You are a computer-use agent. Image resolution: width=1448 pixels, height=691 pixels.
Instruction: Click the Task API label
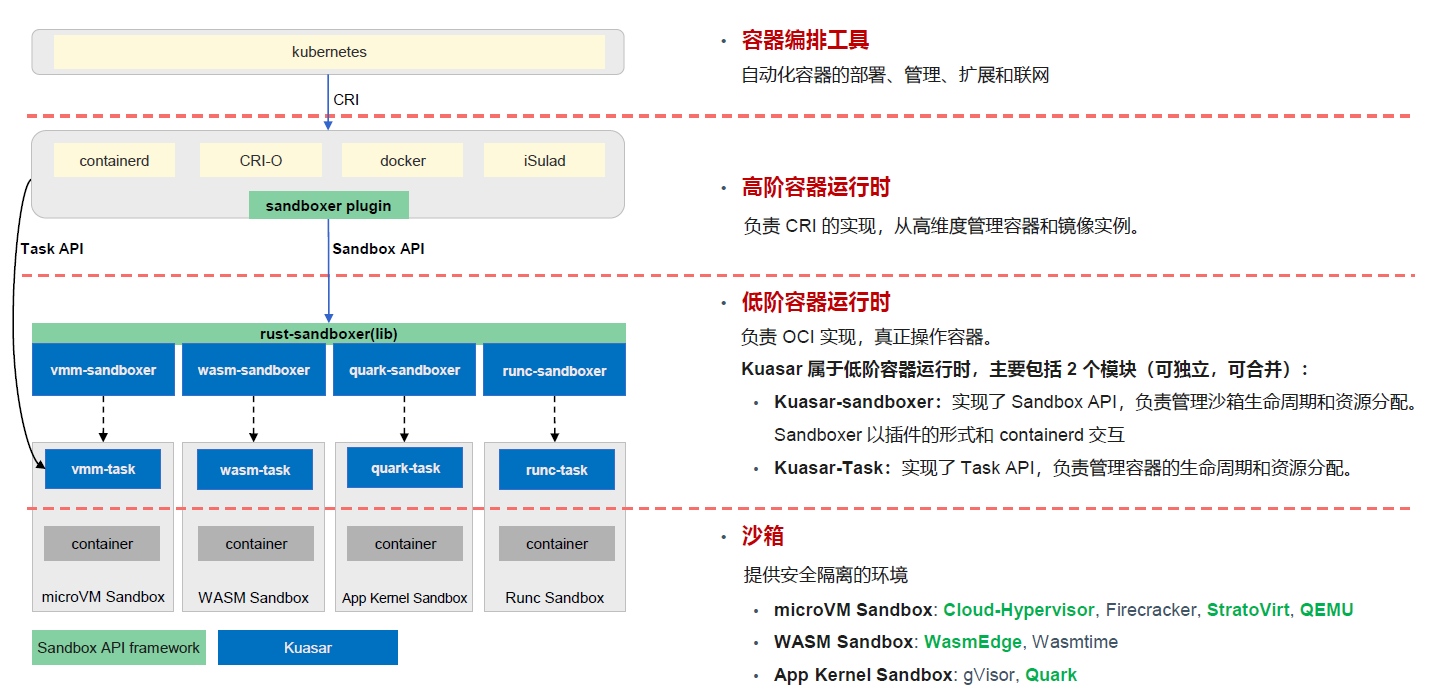click(52, 248)
